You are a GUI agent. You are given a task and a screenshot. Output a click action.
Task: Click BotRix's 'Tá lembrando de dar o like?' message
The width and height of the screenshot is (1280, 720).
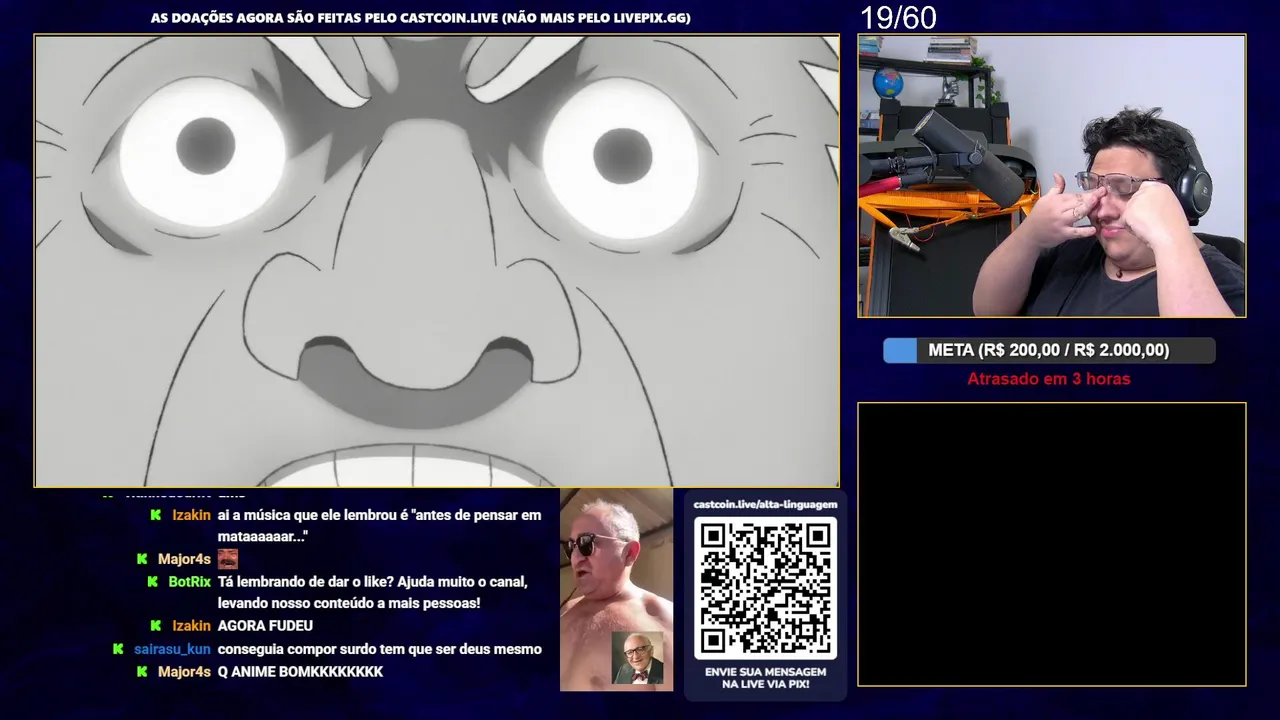click(372, 593)
